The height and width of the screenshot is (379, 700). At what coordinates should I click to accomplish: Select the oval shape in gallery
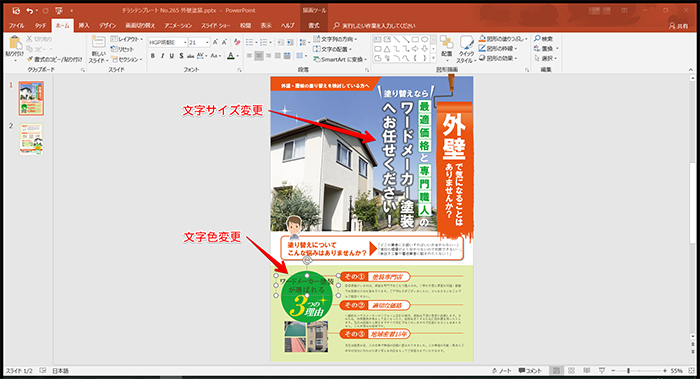click(425, 39)
